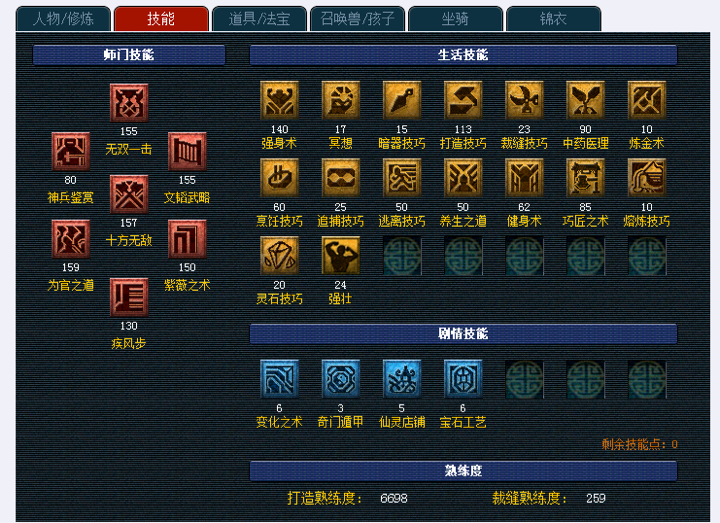Select the 烹饪技巧 icon
The image size is (720, 523).
pyautogui.click(x=279, y=178)
